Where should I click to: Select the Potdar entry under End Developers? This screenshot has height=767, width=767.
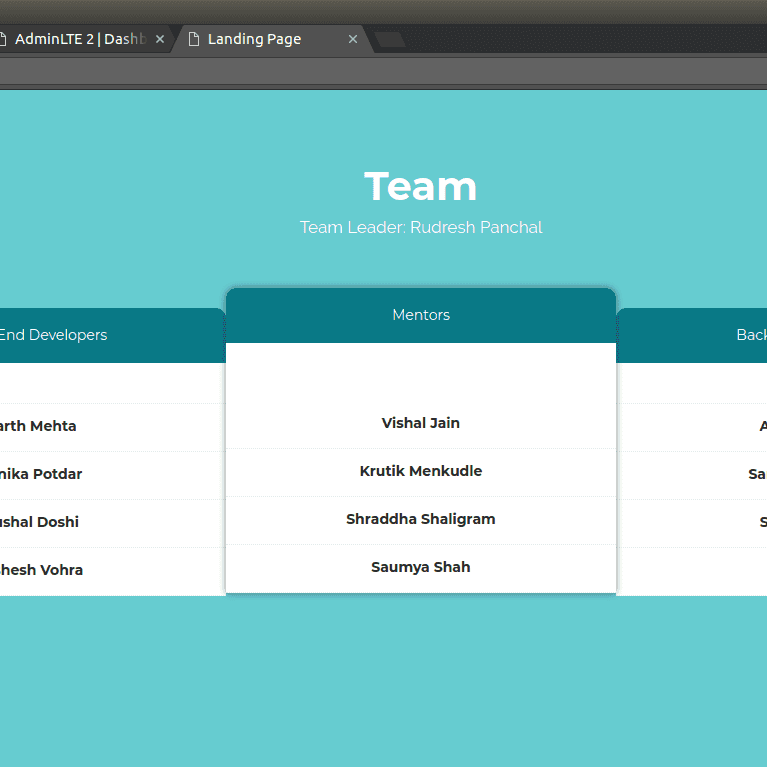tap(41, 474)
